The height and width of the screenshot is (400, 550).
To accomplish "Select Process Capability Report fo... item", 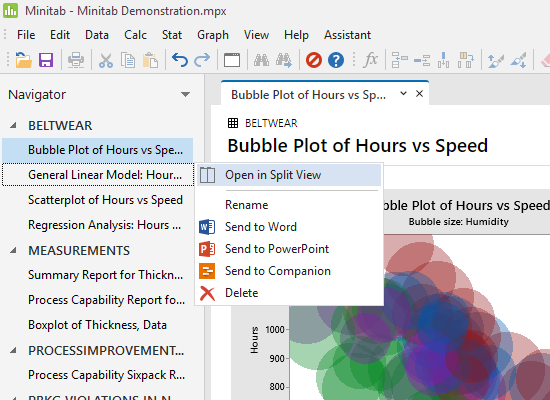I will point(98,300).
